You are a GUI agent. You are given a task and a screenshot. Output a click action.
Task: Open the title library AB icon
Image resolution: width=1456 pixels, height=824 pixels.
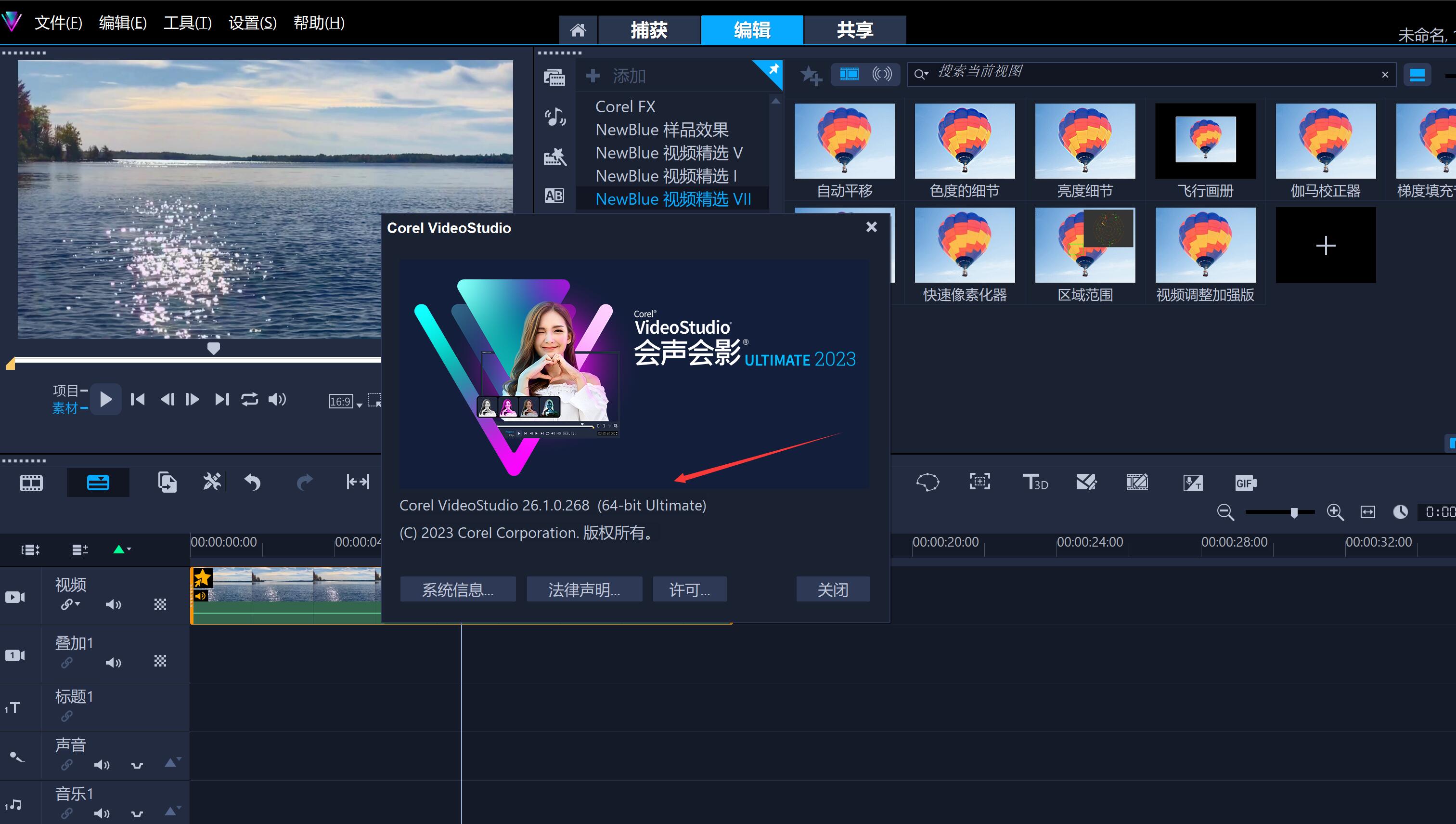coord(554,196)
